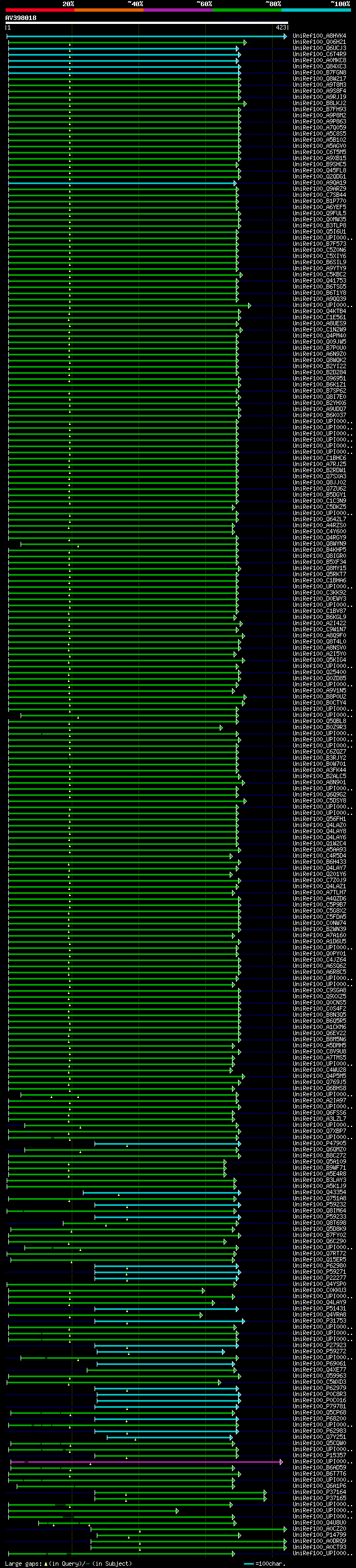Click the UniRef100_B7FGN8 label
Screen dimensions: 356x1568
(319, 72)
